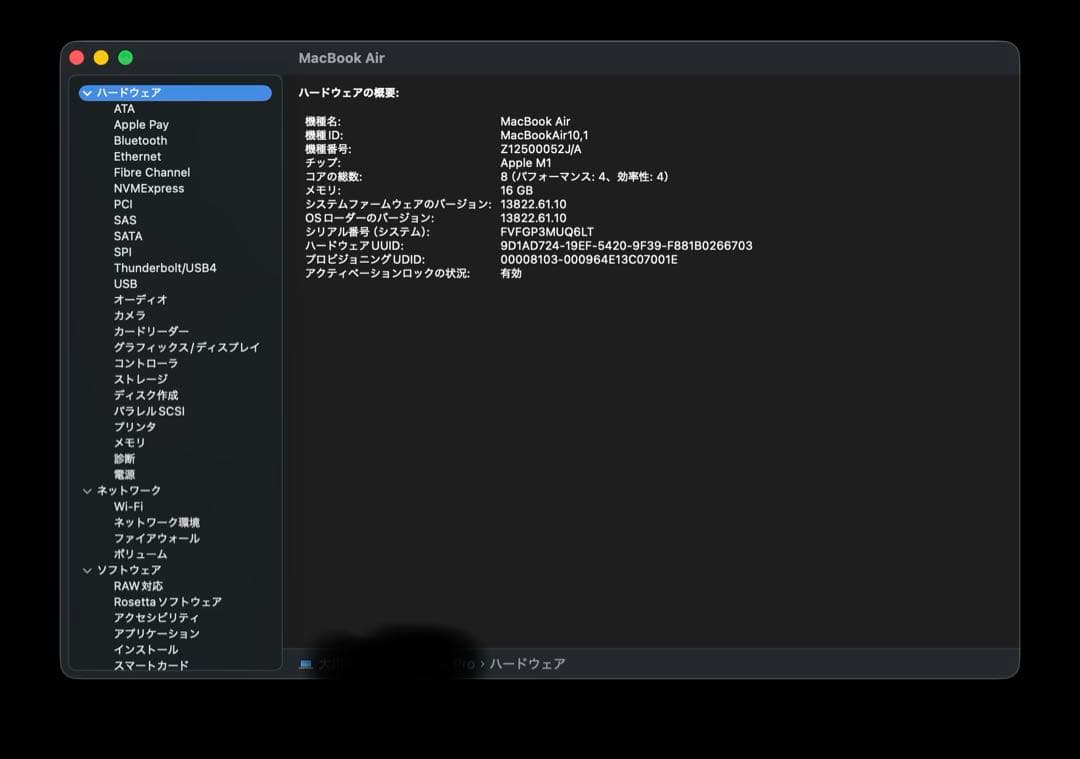
Task: Click the Apple M1 chip value
Action: [526, 163]
